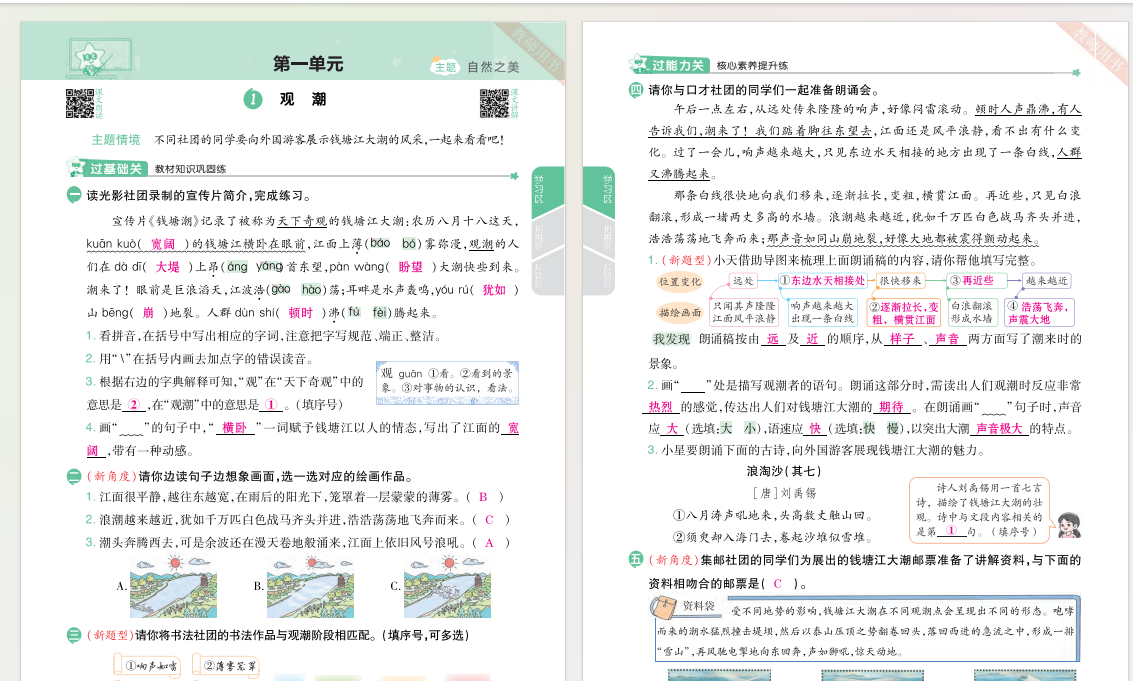Click the box ②逐渐拉长,变粗,横贯江面

coord(903,312)
